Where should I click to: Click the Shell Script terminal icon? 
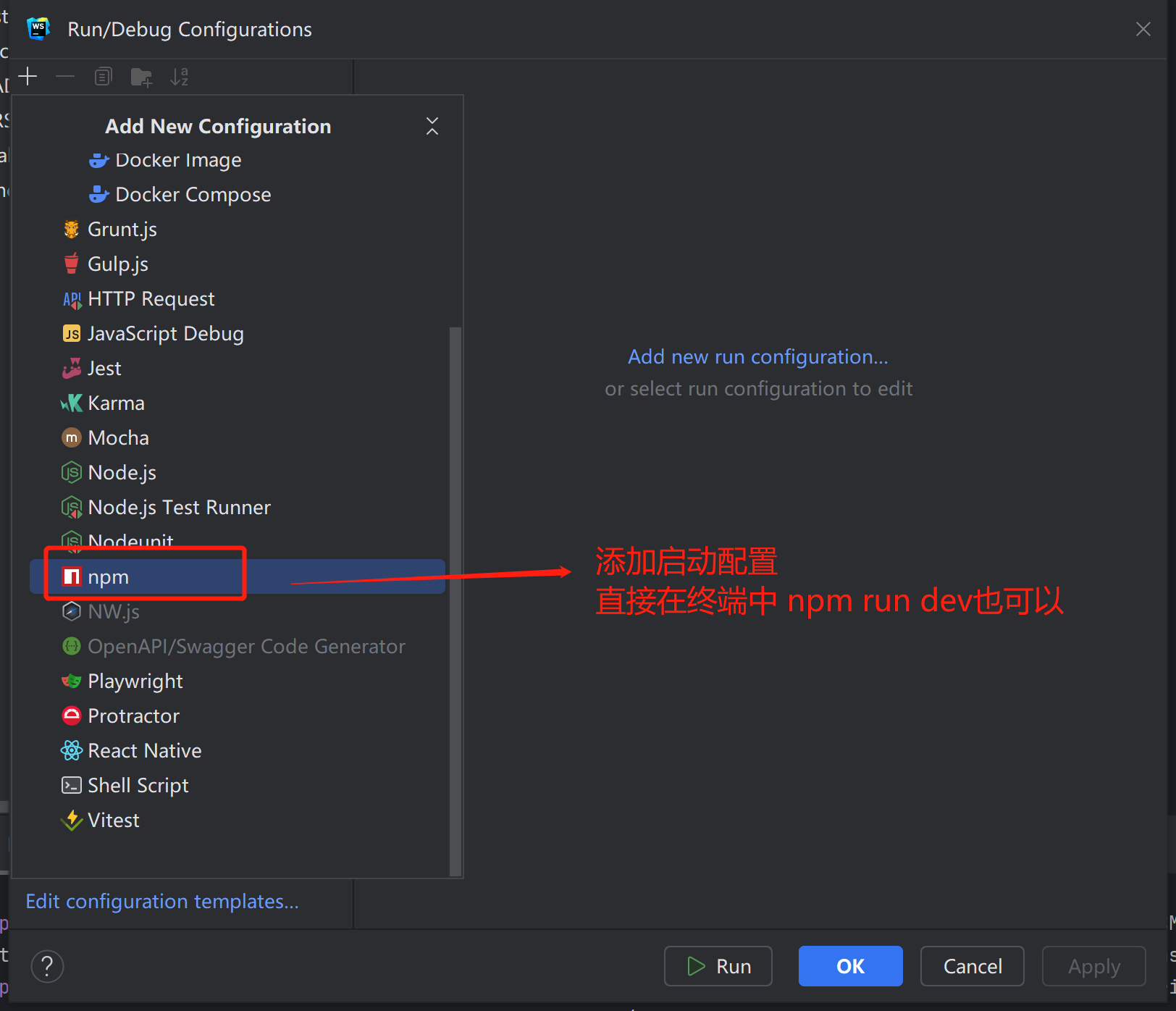point(71,785)
